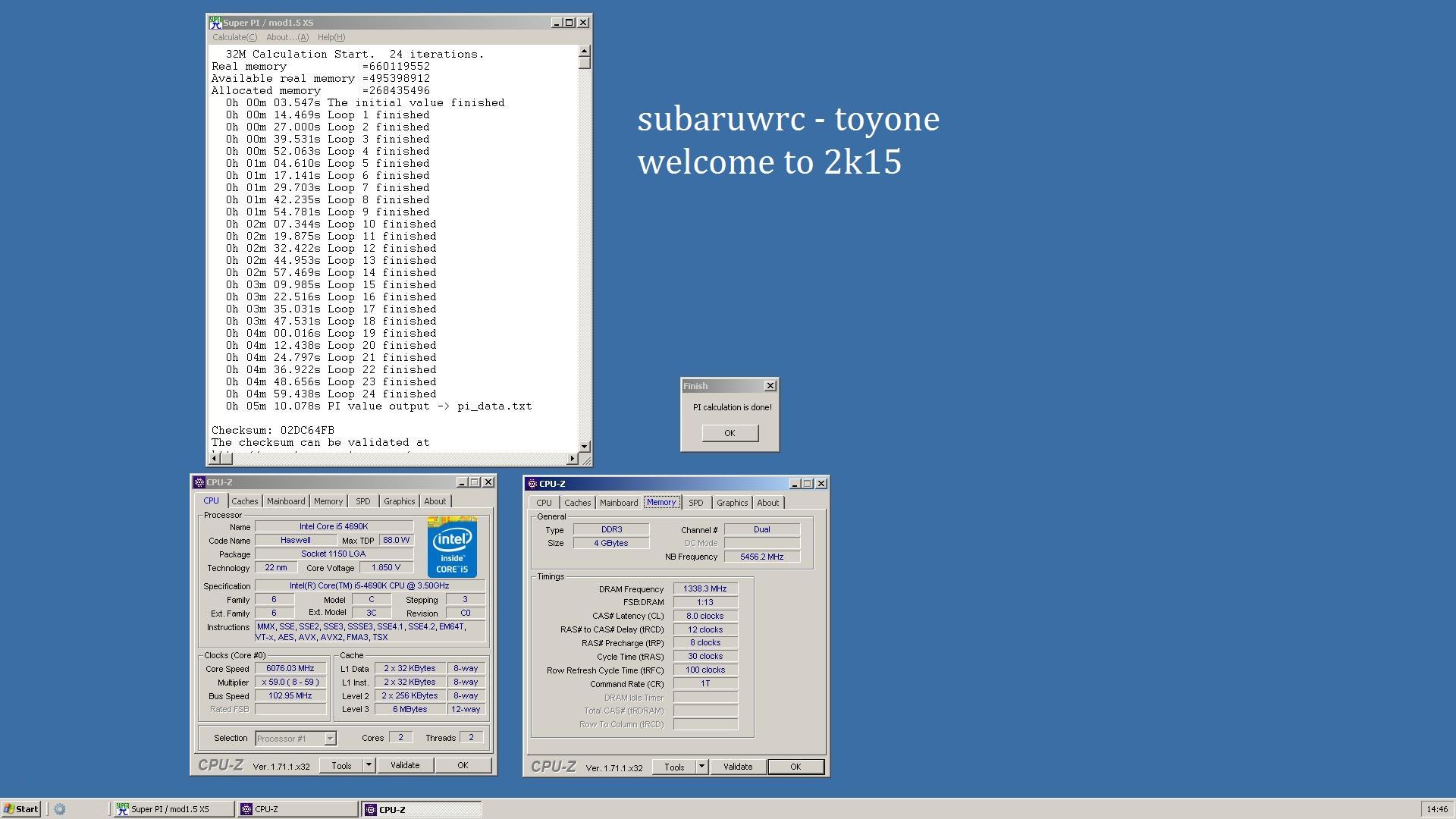Click Super PI vertical scrollbar up arrow
Viewport: 1456px width, 819px height.
(584, 52)
